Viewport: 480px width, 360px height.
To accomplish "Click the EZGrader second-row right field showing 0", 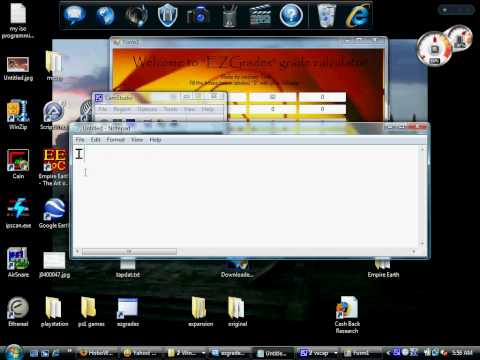I will 322,109.
